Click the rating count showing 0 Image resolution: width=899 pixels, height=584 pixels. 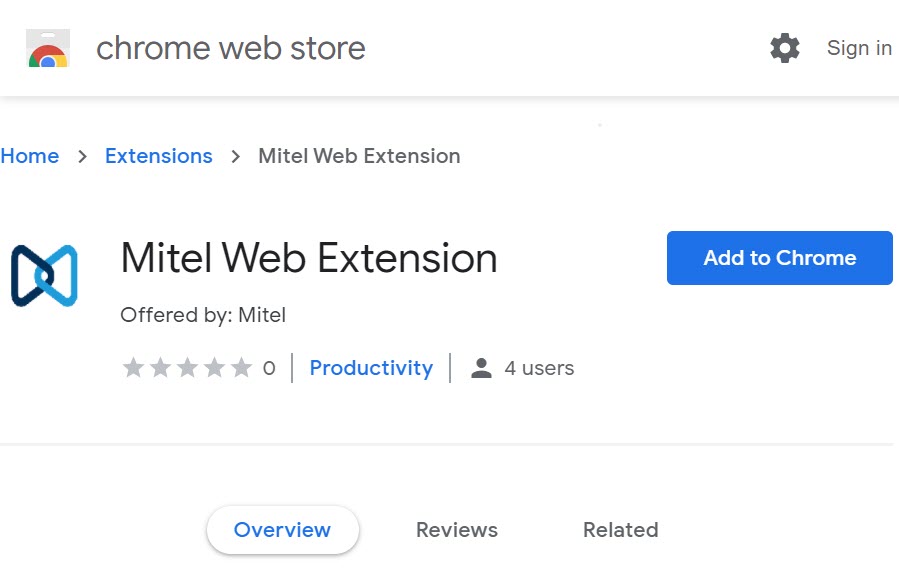pyautogui.click(x=268, y=368)
